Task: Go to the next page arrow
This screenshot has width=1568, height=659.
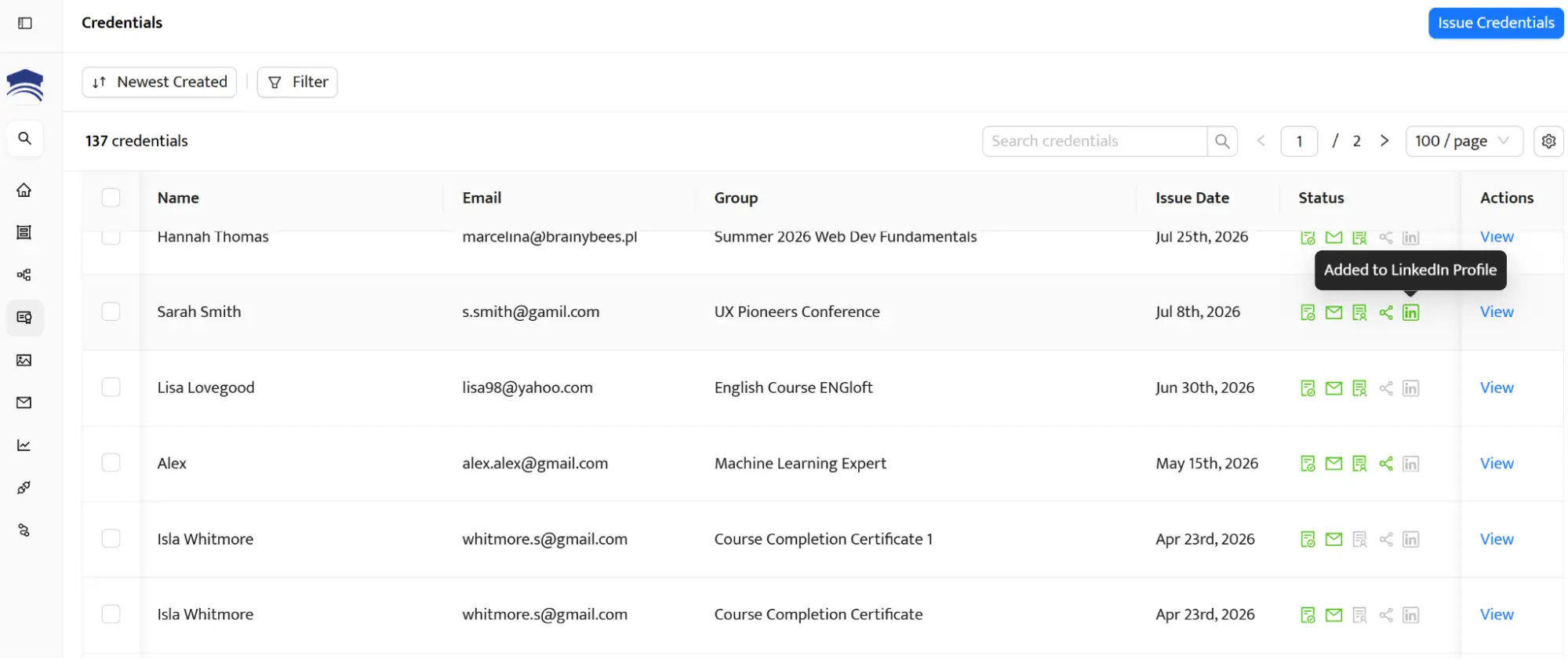Action: pyautogui.click(x=1384, y=141)
